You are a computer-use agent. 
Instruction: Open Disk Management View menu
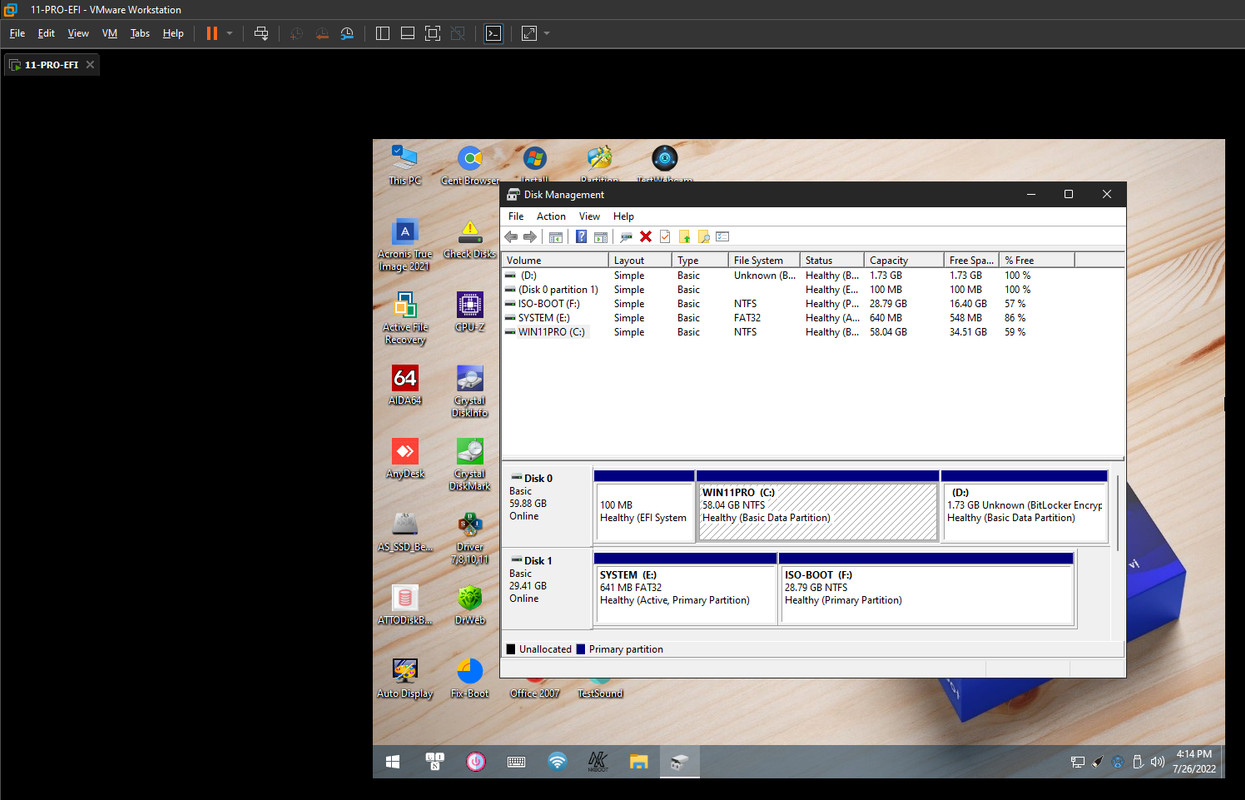(590, 216)
